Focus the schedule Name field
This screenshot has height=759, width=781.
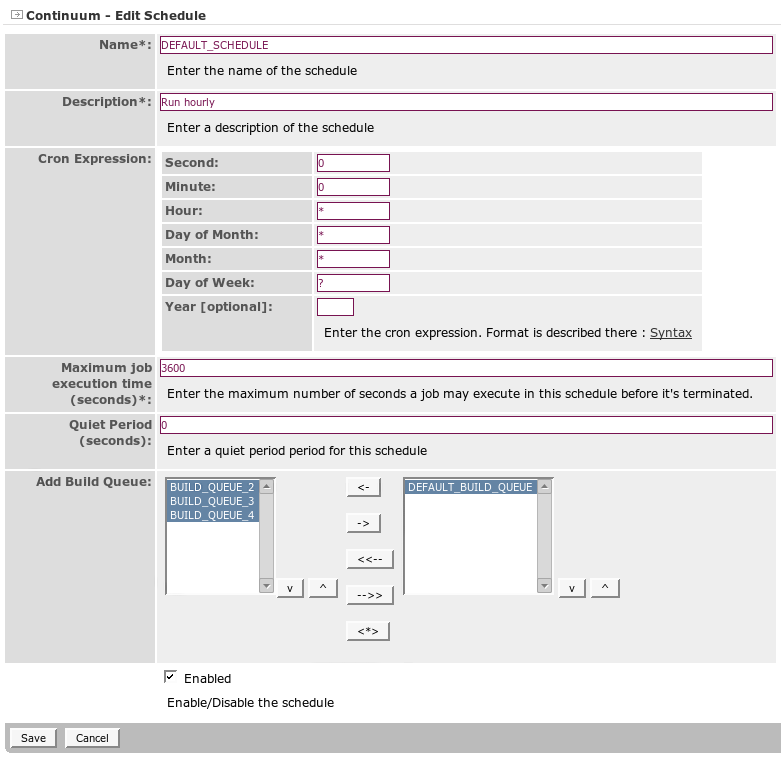[x=465, y=45]
